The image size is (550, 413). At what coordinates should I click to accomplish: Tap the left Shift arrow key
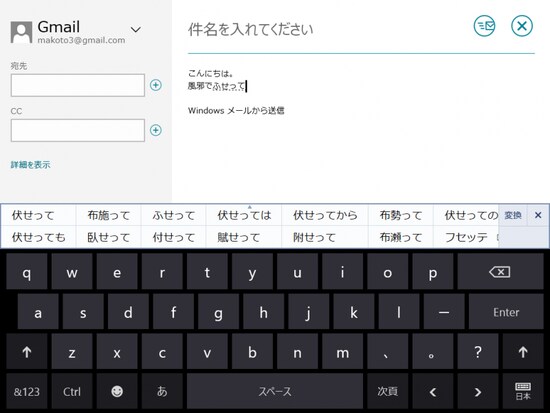click(27, 352)
